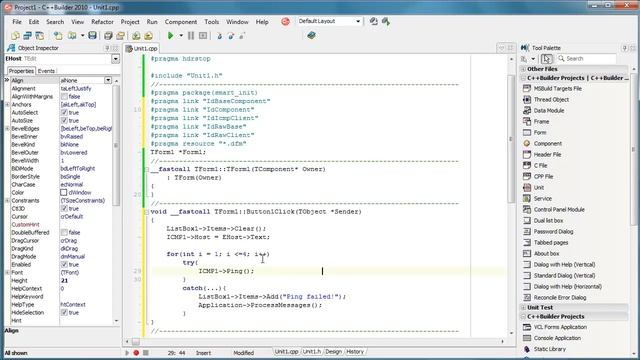Expand the BevelEdges property
The width and height of the screenshot is (640, 360).
[7, 129]
